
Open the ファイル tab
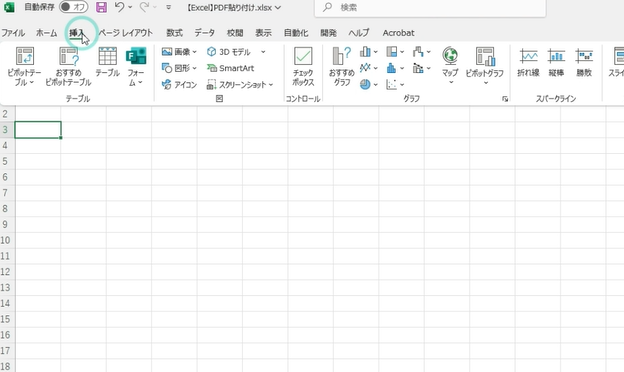click(13, 33)
